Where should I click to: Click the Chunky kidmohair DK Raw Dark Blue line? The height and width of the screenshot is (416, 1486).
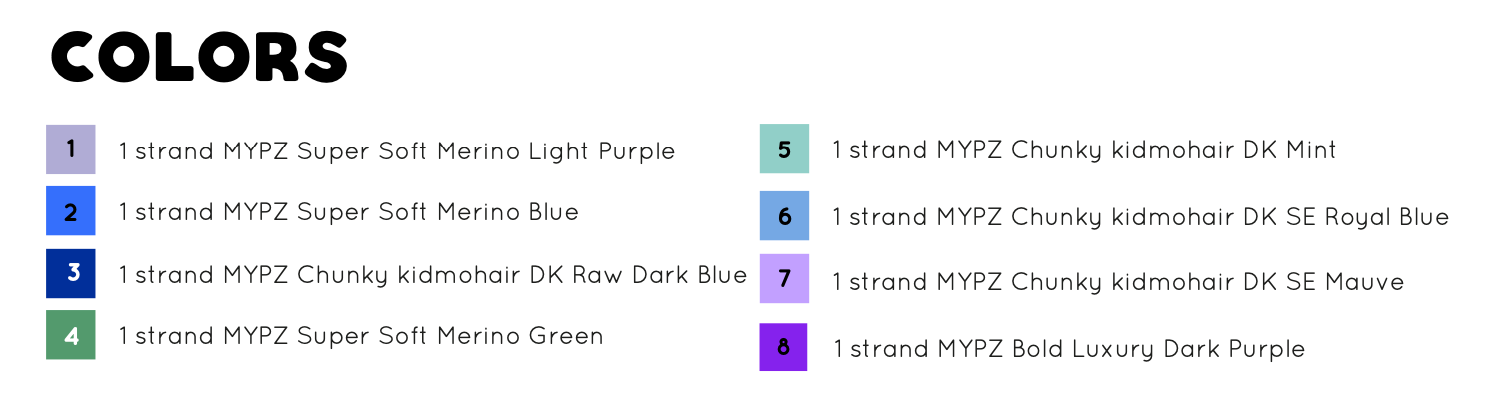[432, 275]
